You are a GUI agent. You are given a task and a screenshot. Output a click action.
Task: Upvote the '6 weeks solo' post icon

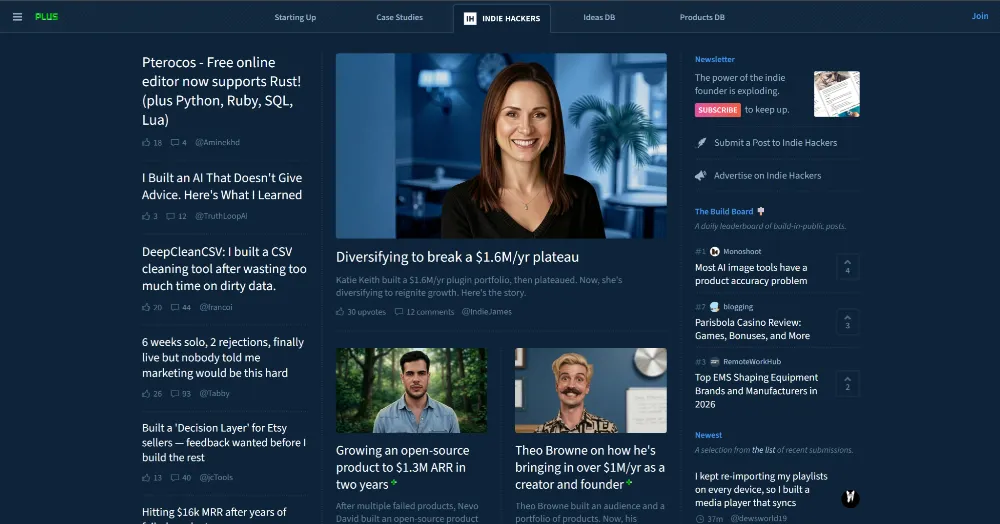tap(146, 394)
